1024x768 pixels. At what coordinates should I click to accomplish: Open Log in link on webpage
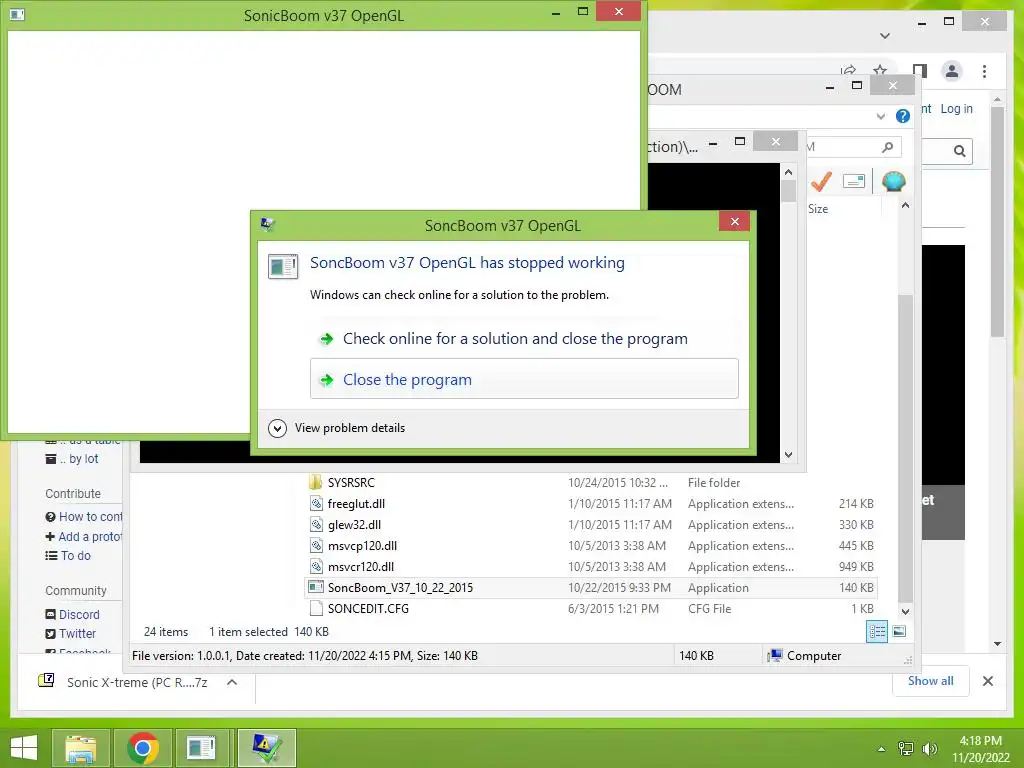[x=956, y=108]
